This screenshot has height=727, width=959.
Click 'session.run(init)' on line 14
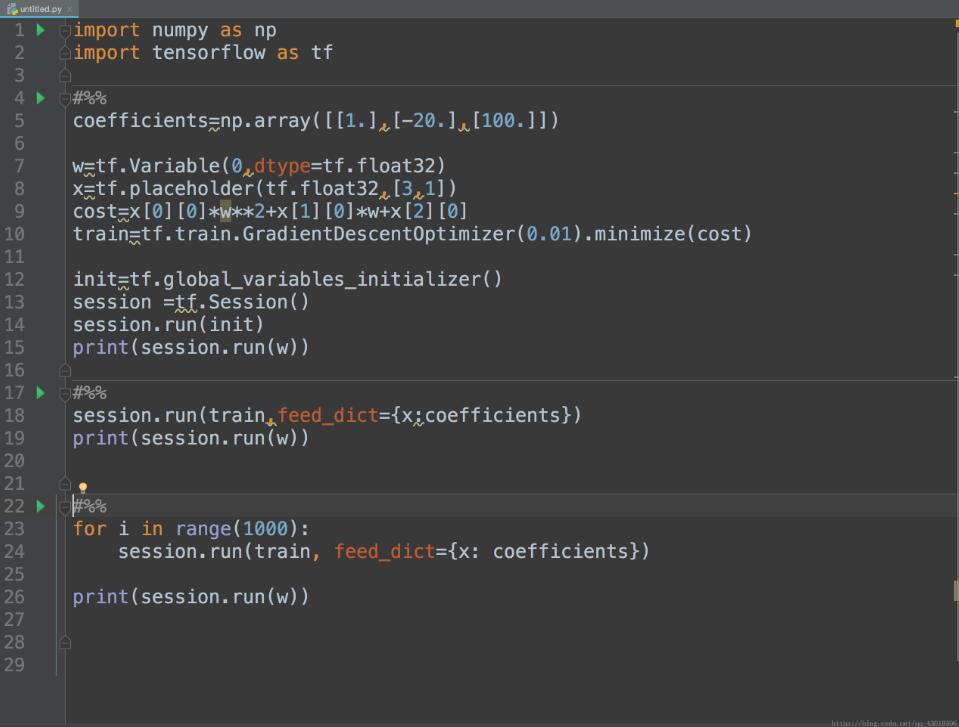[x=168, y=325]
